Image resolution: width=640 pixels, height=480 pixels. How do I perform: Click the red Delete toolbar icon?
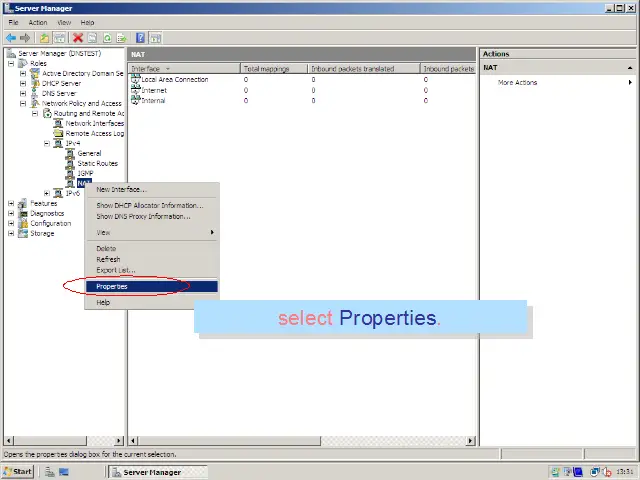[x=77, y=38]
